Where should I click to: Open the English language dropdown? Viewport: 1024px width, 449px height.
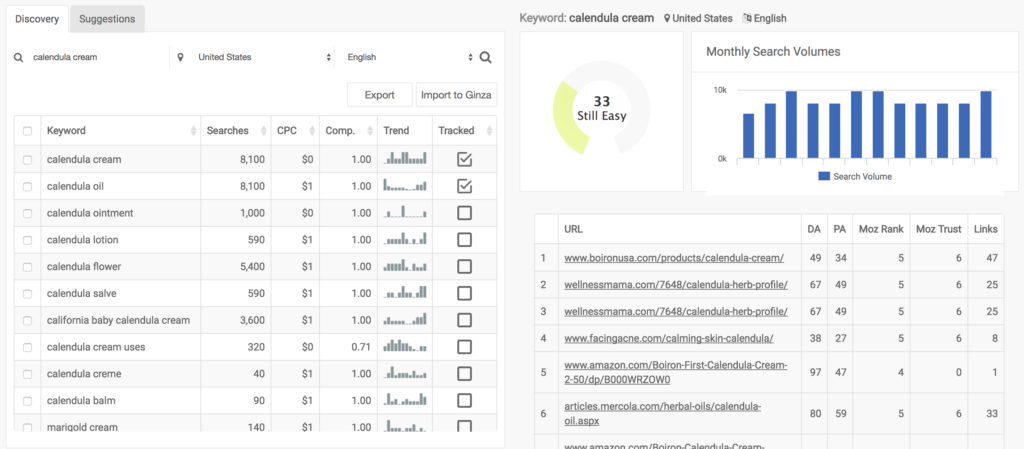[410, 57]
